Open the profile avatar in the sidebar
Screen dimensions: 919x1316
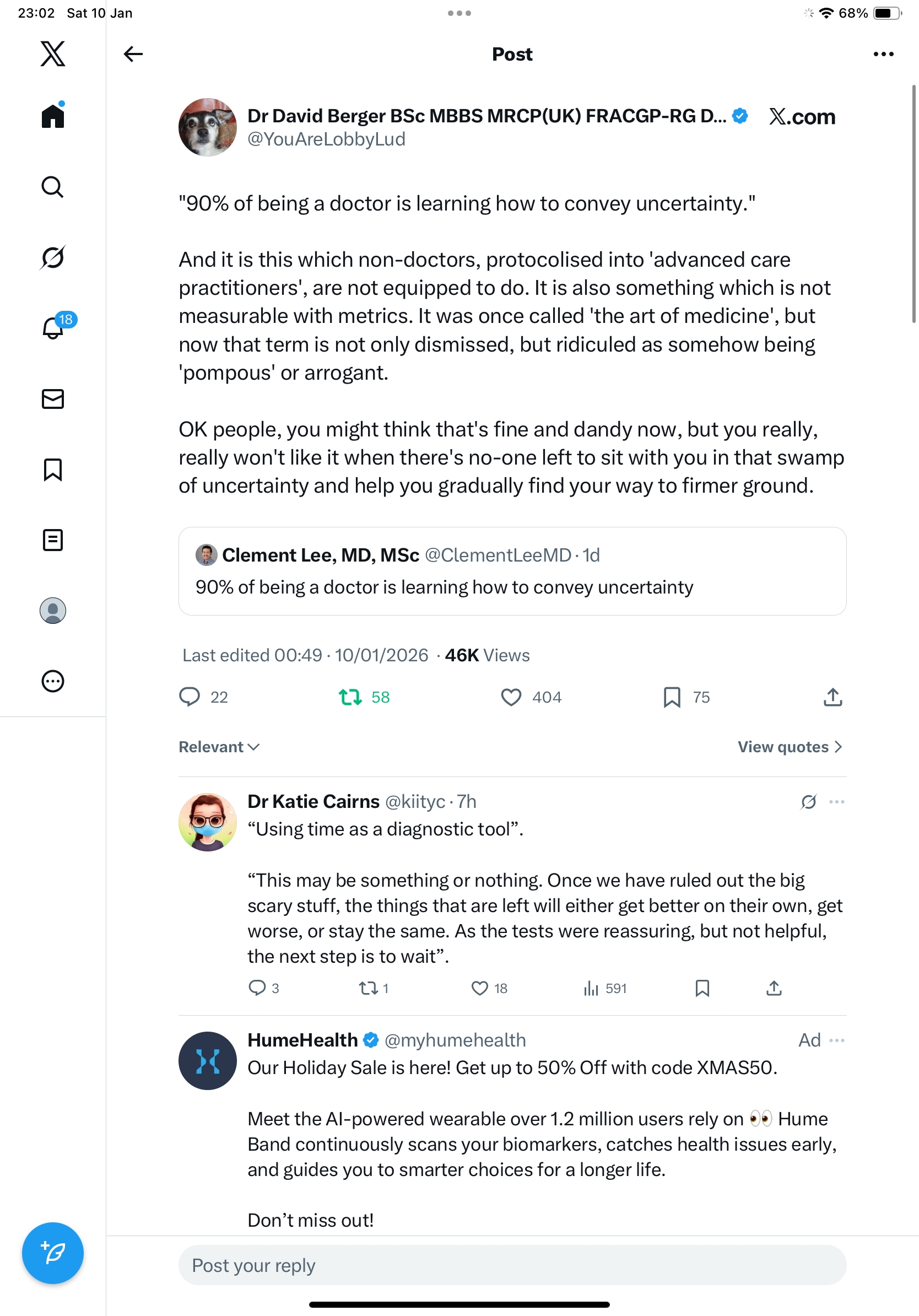[x=53, y=611]
